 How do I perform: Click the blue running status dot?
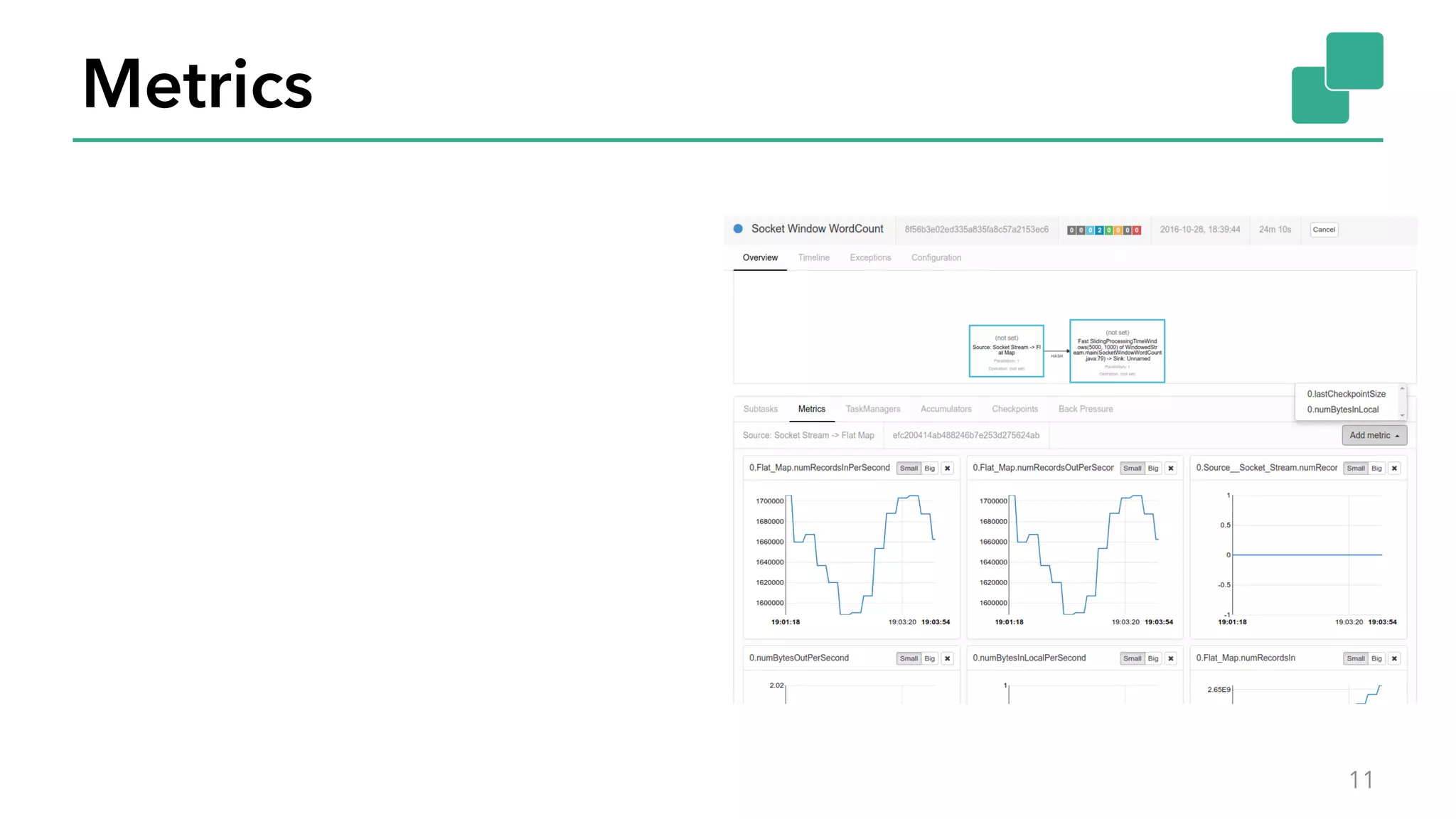click(738, 229)
